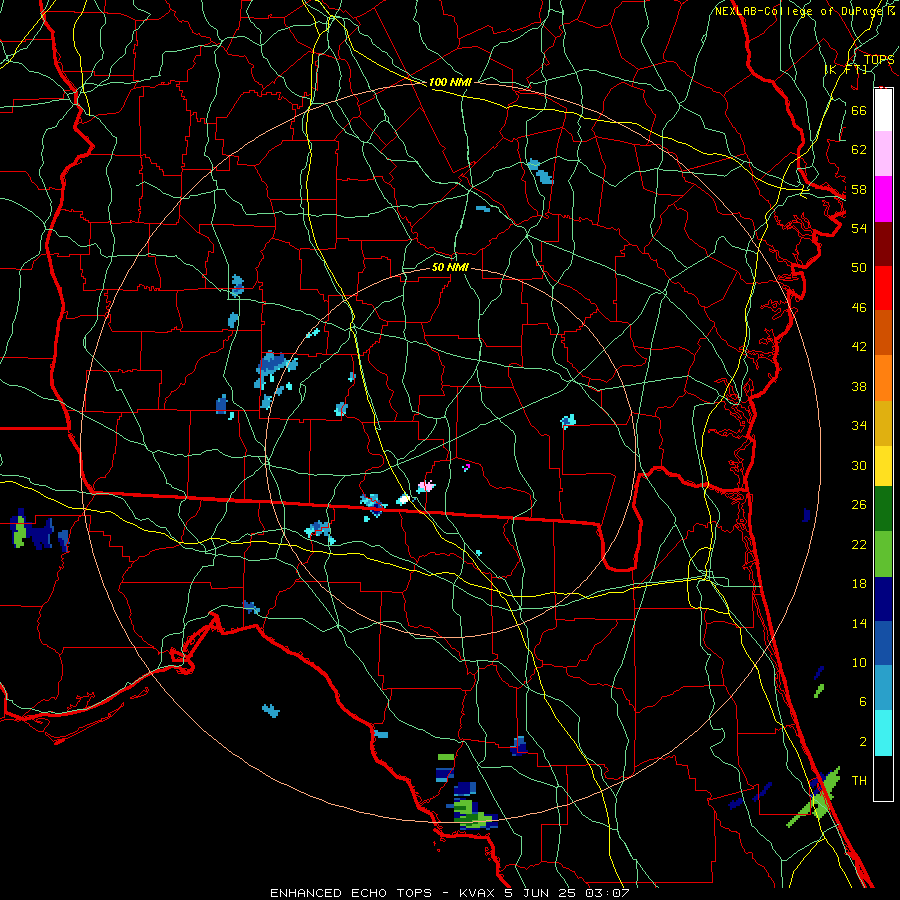The height and width of the screenshot is (900, 900).
Task: Click the TOPS legend heading
Action: tap(879, 59)
